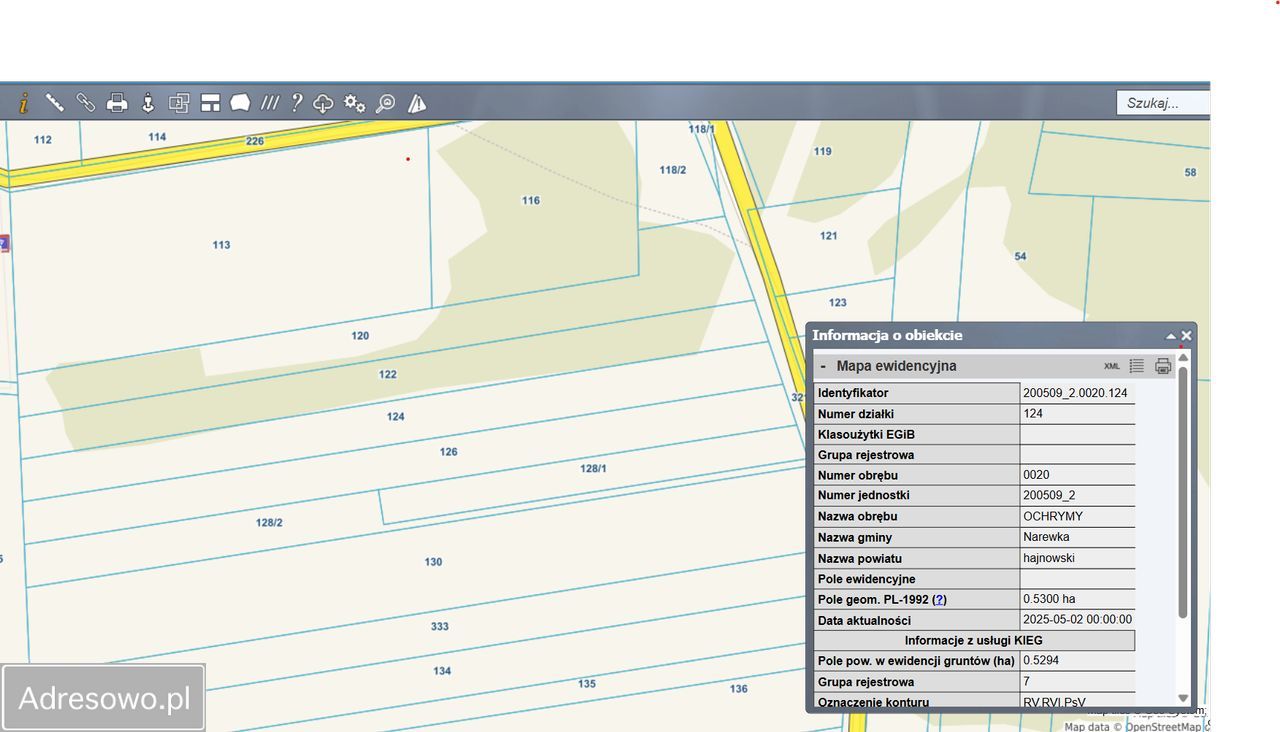1280x732 pixels.
Task: Open the map layout panels tool
Action: (210, 103)
